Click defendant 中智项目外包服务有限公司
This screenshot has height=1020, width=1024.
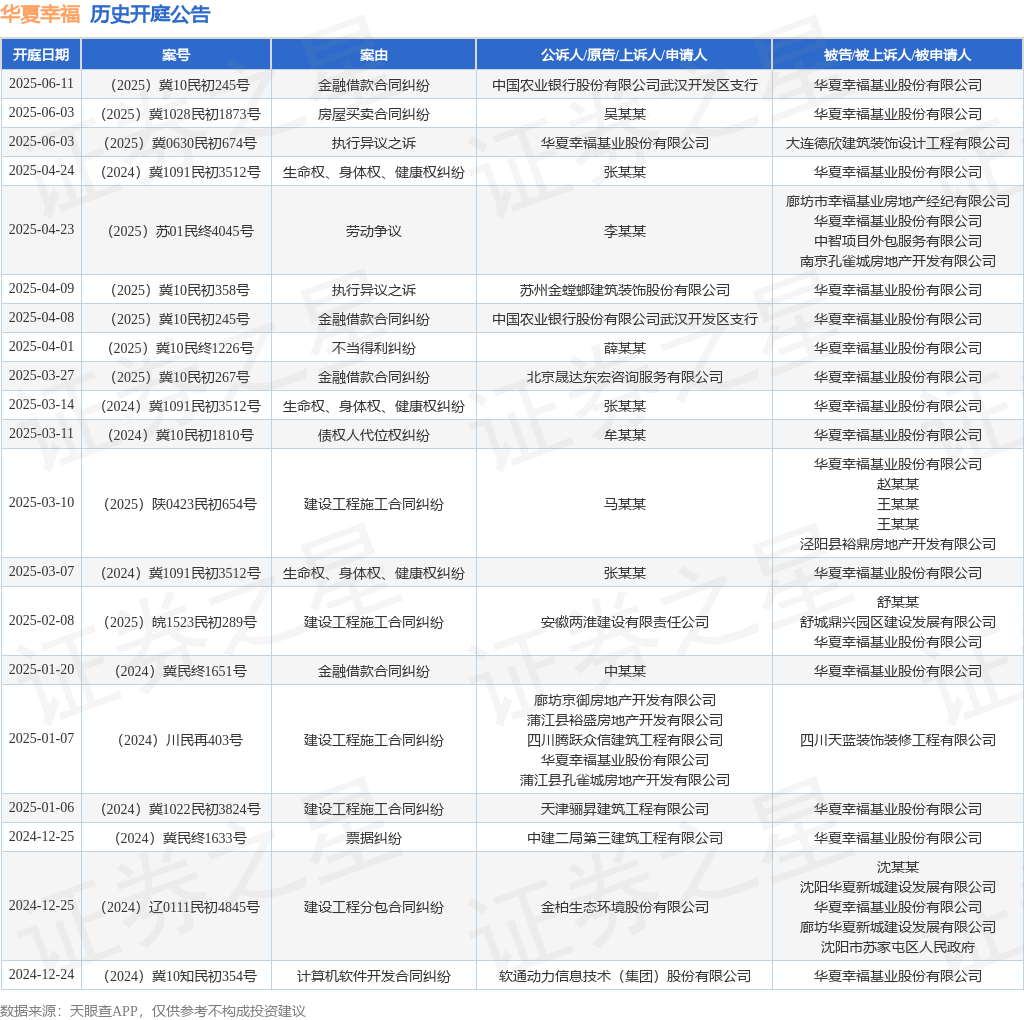pos(897,241)
